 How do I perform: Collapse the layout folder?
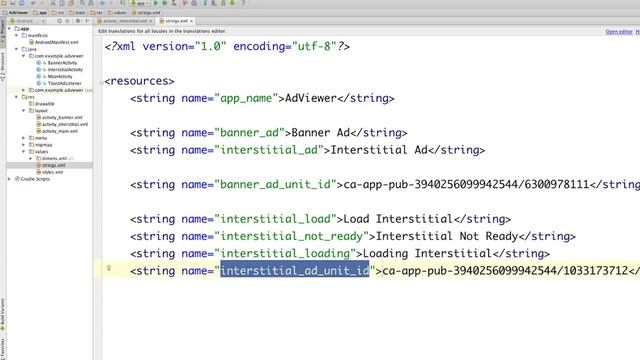(x=23, y=111)
